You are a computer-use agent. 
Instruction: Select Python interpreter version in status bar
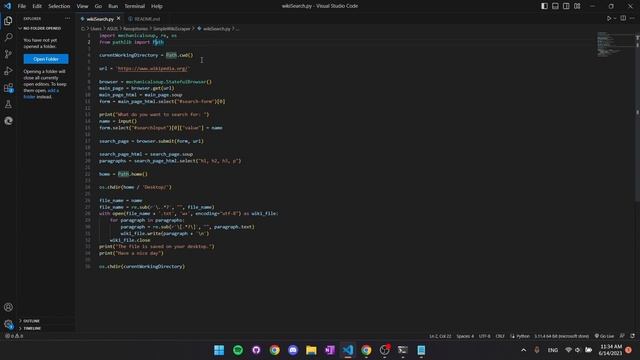click(562, 336)
